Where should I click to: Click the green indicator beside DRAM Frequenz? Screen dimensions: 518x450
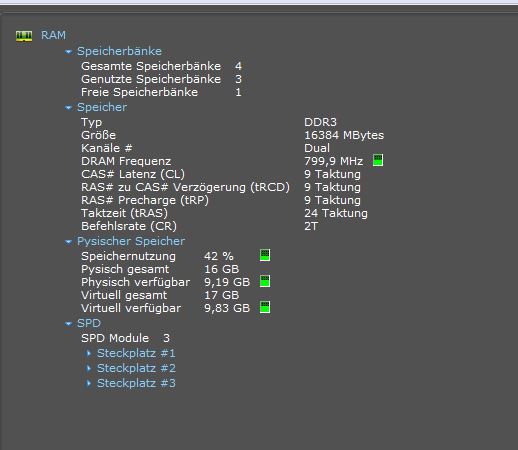(x=378, y=160)
